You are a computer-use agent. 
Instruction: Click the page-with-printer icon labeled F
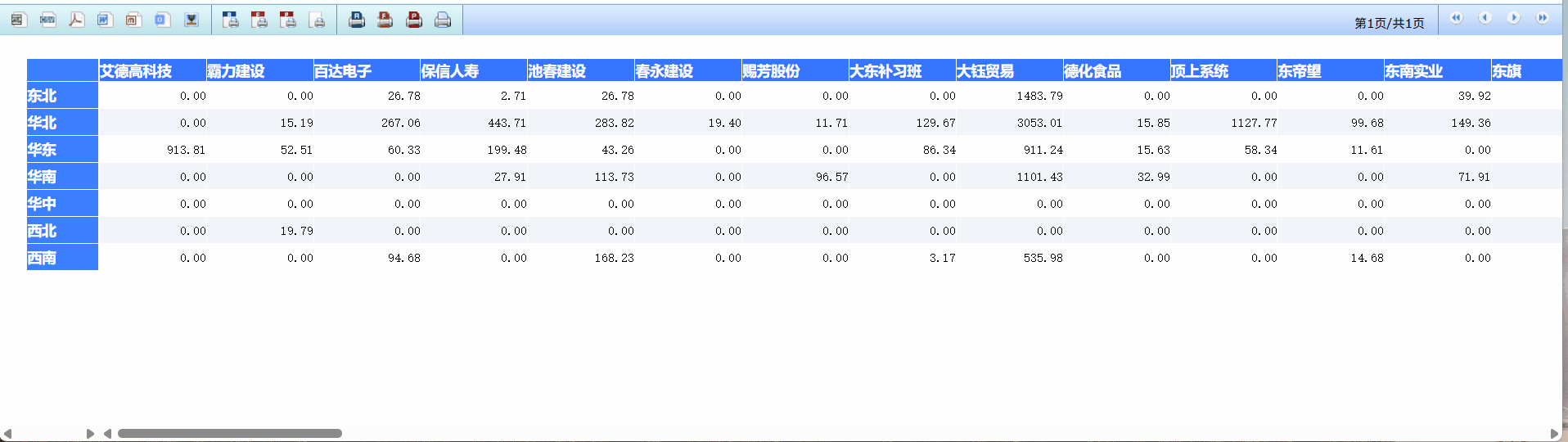[259, 20]
